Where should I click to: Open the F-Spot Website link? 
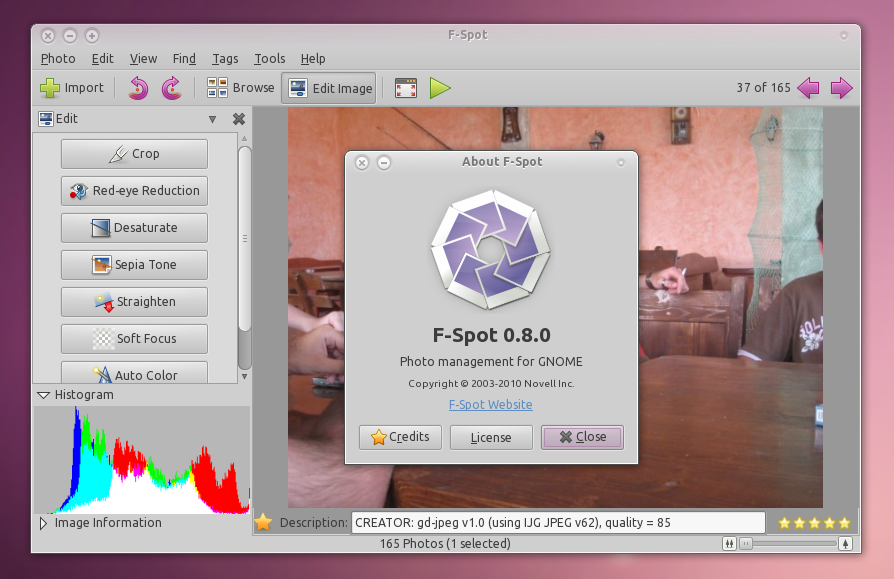pyautogui.click(x=490, y=405)
